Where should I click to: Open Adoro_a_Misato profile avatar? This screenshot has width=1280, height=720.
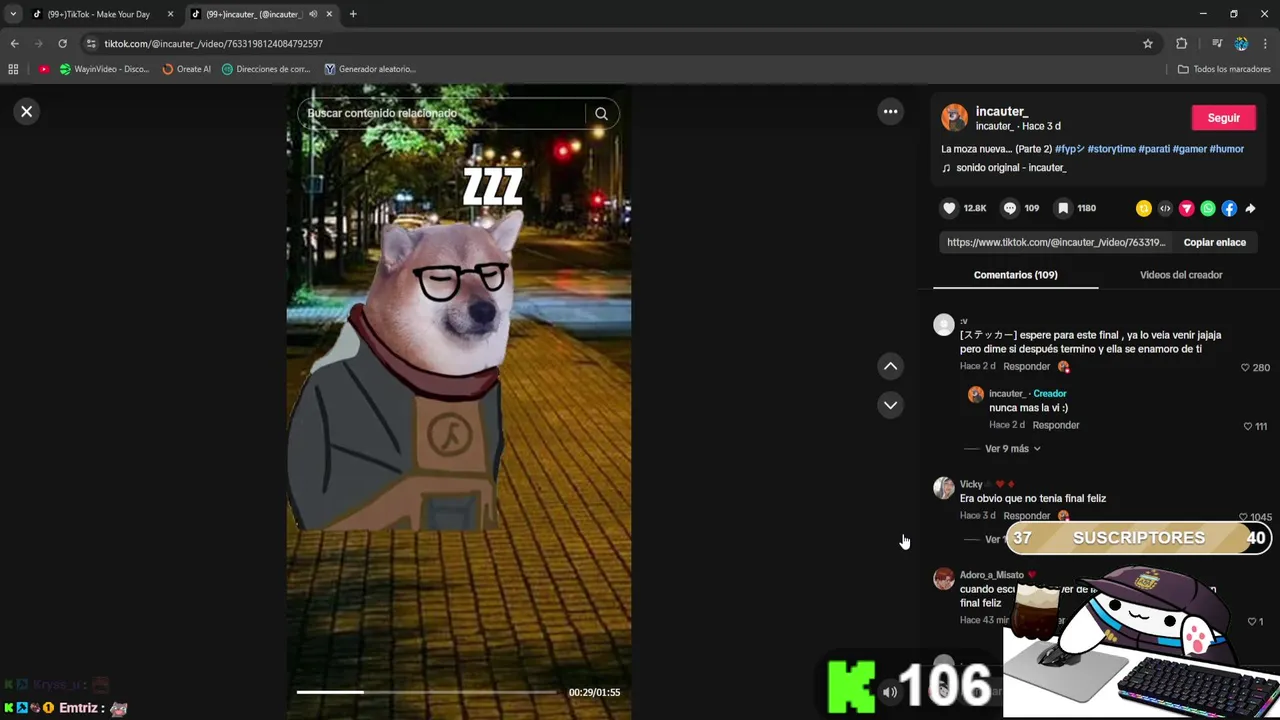(x=944, y=579)
